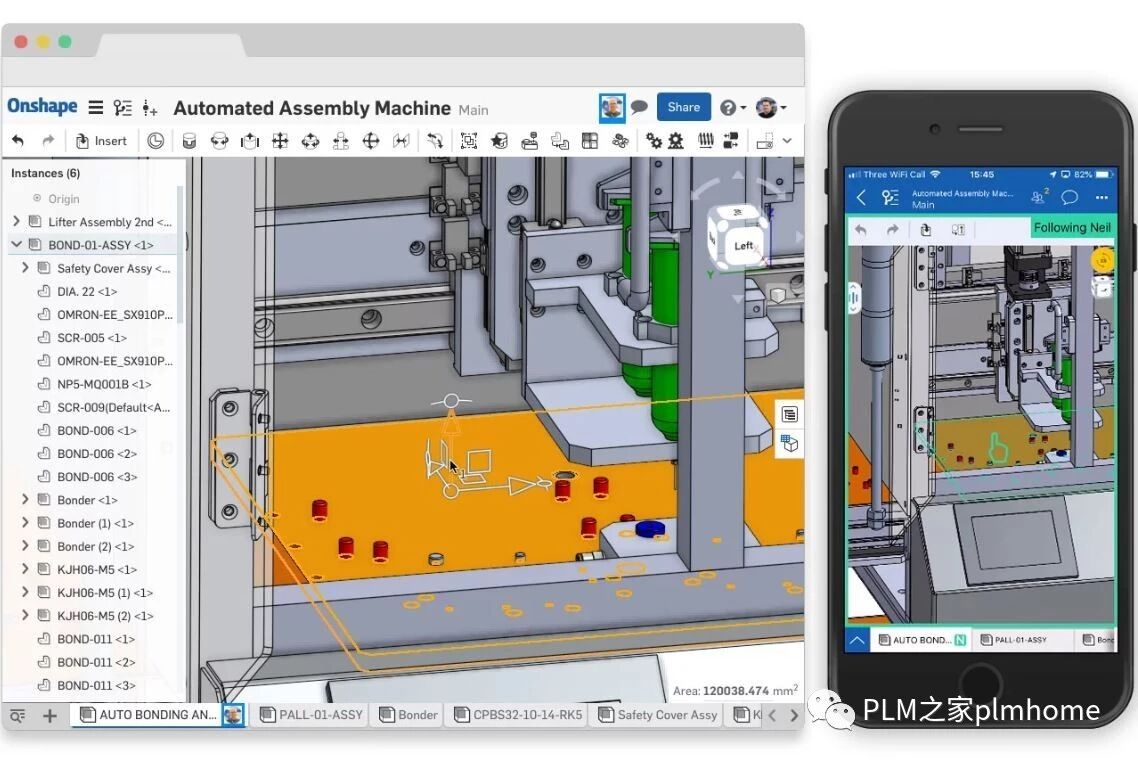
Task: Select BOND-006 <3> in instance list
Action: pyautogui.click(x=97, y=476)
